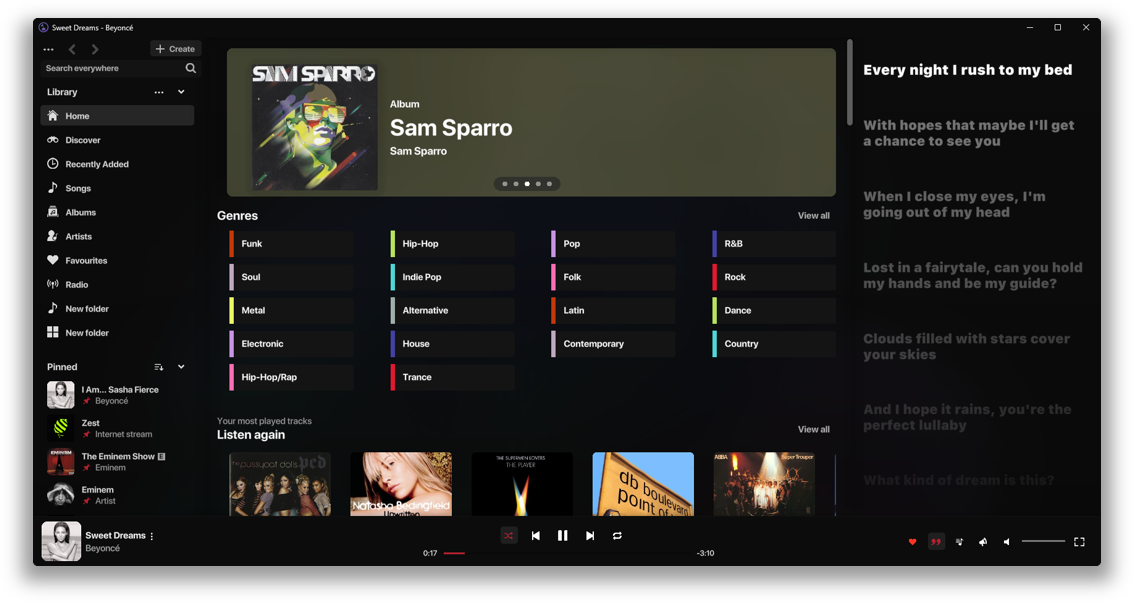The image size is (1134, 603).
Task: Click the megaphone icon in player bar
Action: coord(983,542)
